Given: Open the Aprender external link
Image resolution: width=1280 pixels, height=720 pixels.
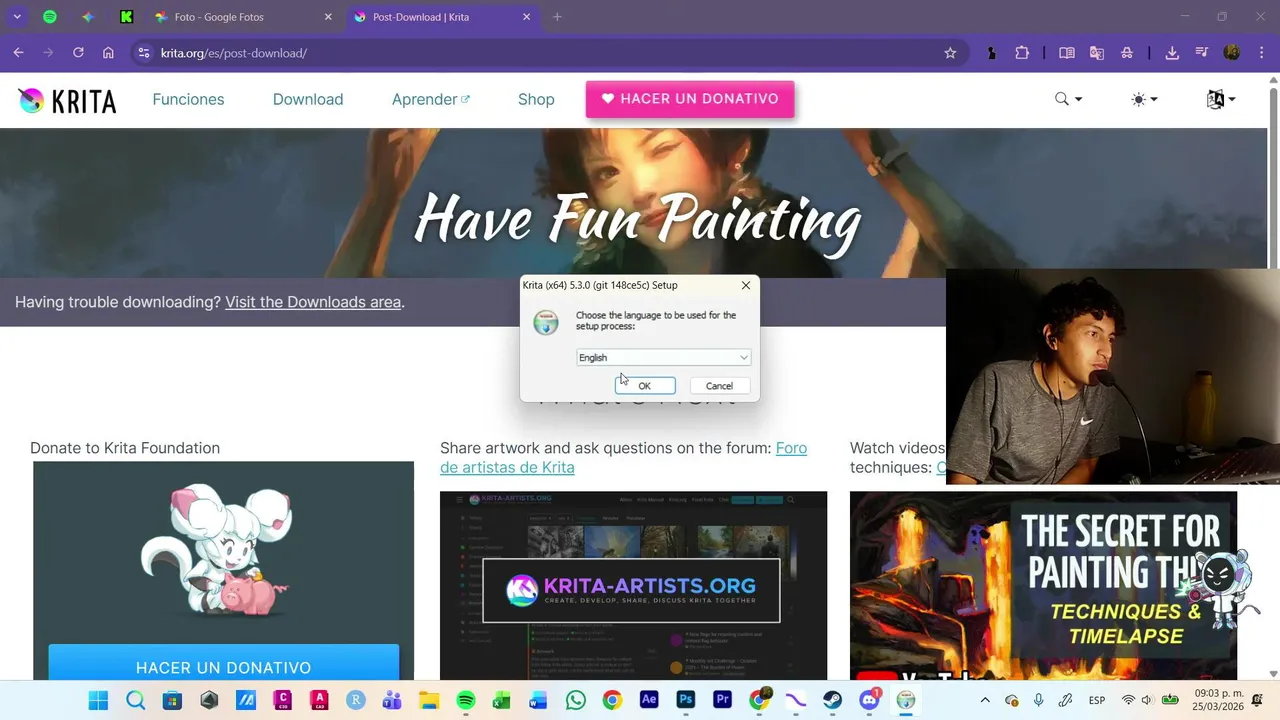Looking at the screenshot, I should (x=431, y=99).
